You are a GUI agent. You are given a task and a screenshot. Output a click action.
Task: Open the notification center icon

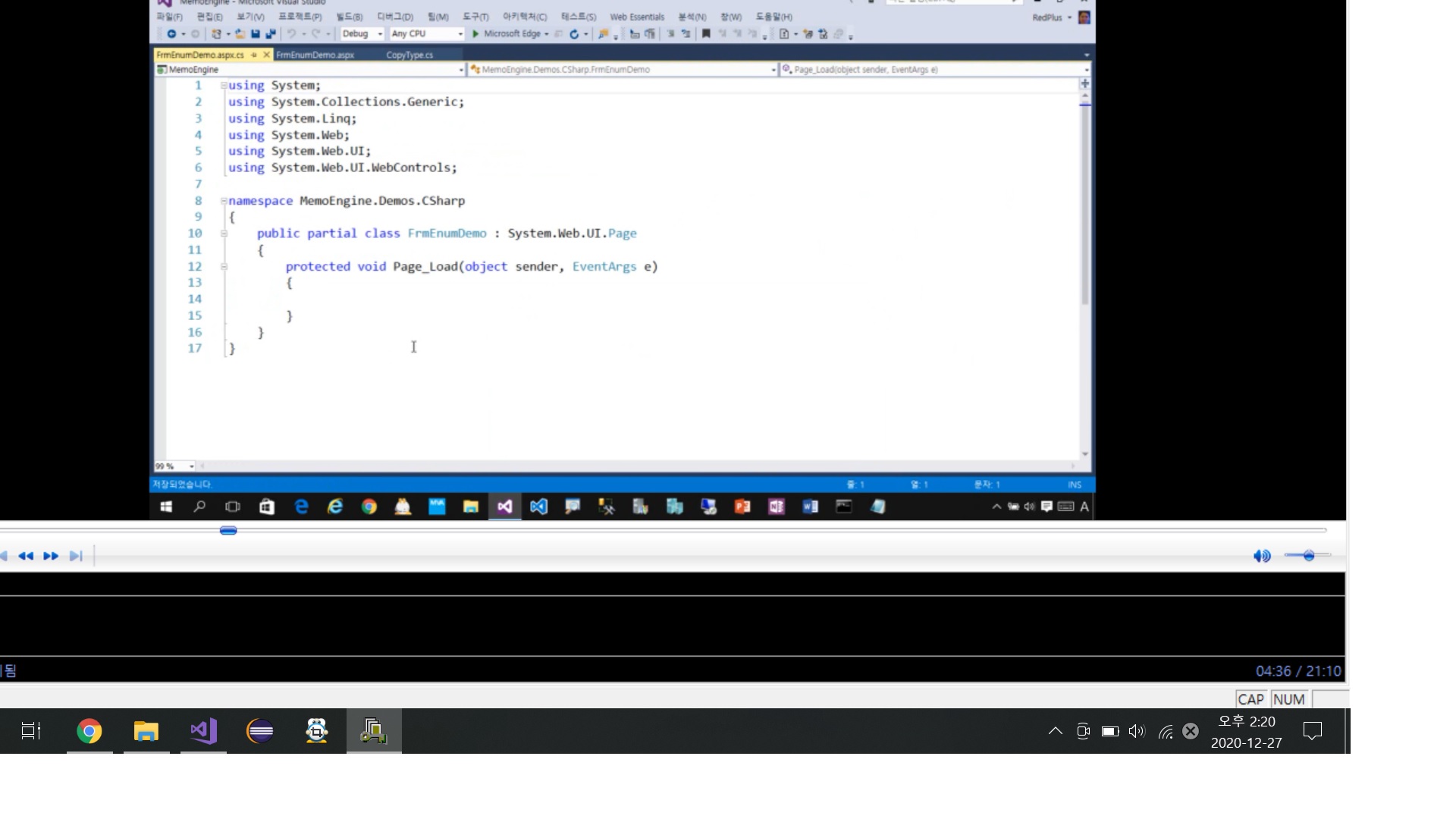pos(1313,731)
